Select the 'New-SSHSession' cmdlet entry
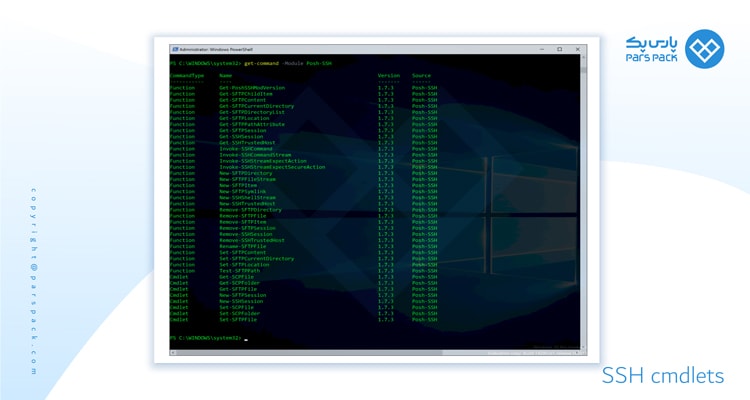The height and width of the screenshot is (400, 750). pyautogui.click(x=242, y=301)
